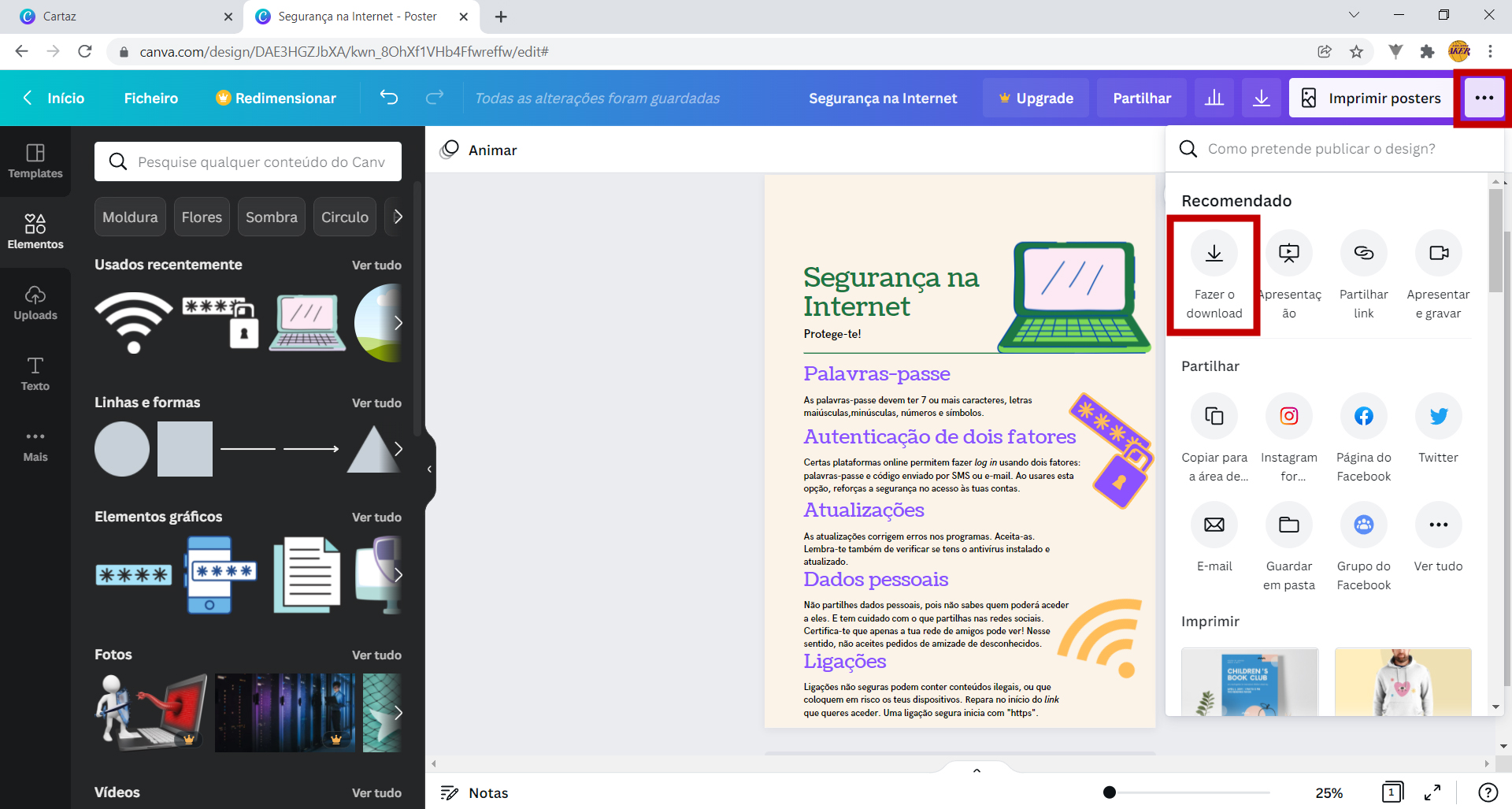The image size is (1512, 809).
Task: Click the Upgrade button
Action: click(x=1036, y=98)
